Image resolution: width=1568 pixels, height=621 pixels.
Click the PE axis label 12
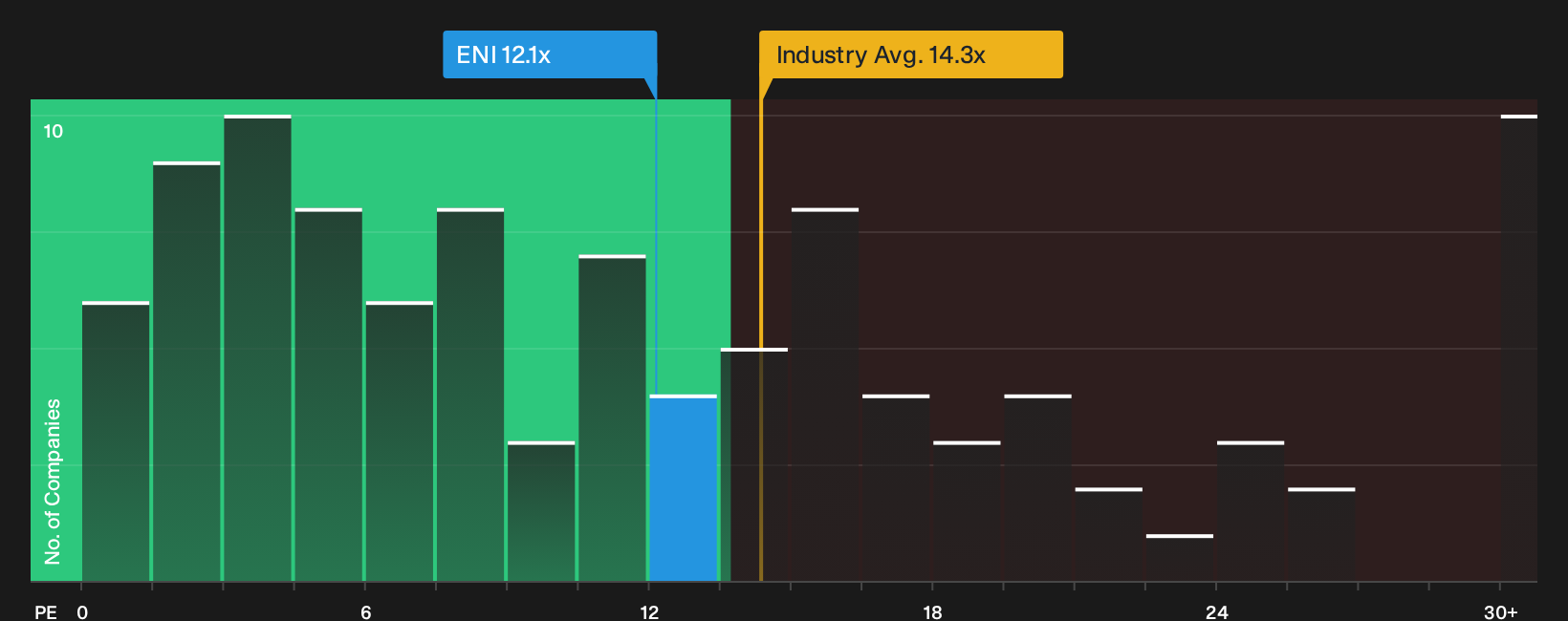649,612
